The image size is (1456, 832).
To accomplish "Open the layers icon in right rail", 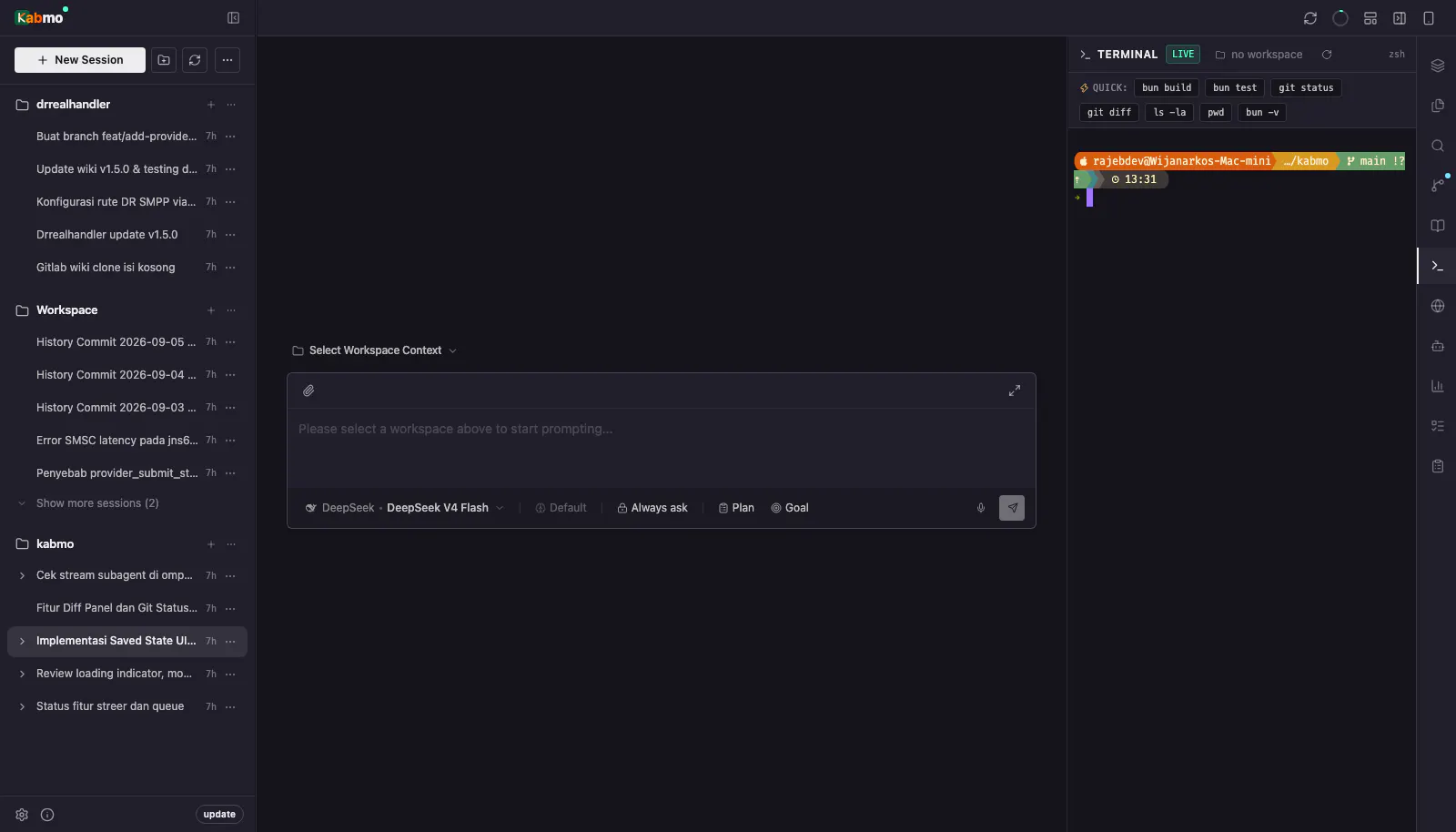I will coord(1438,66).
